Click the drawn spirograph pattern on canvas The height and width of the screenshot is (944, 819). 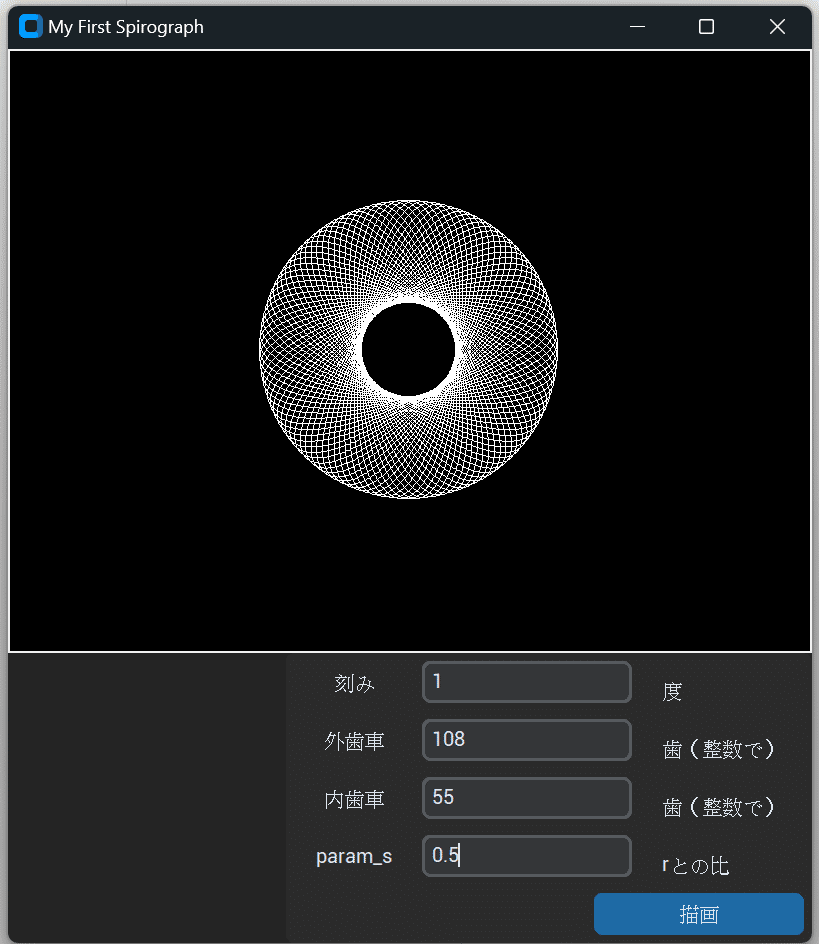[x=408, y=349]
